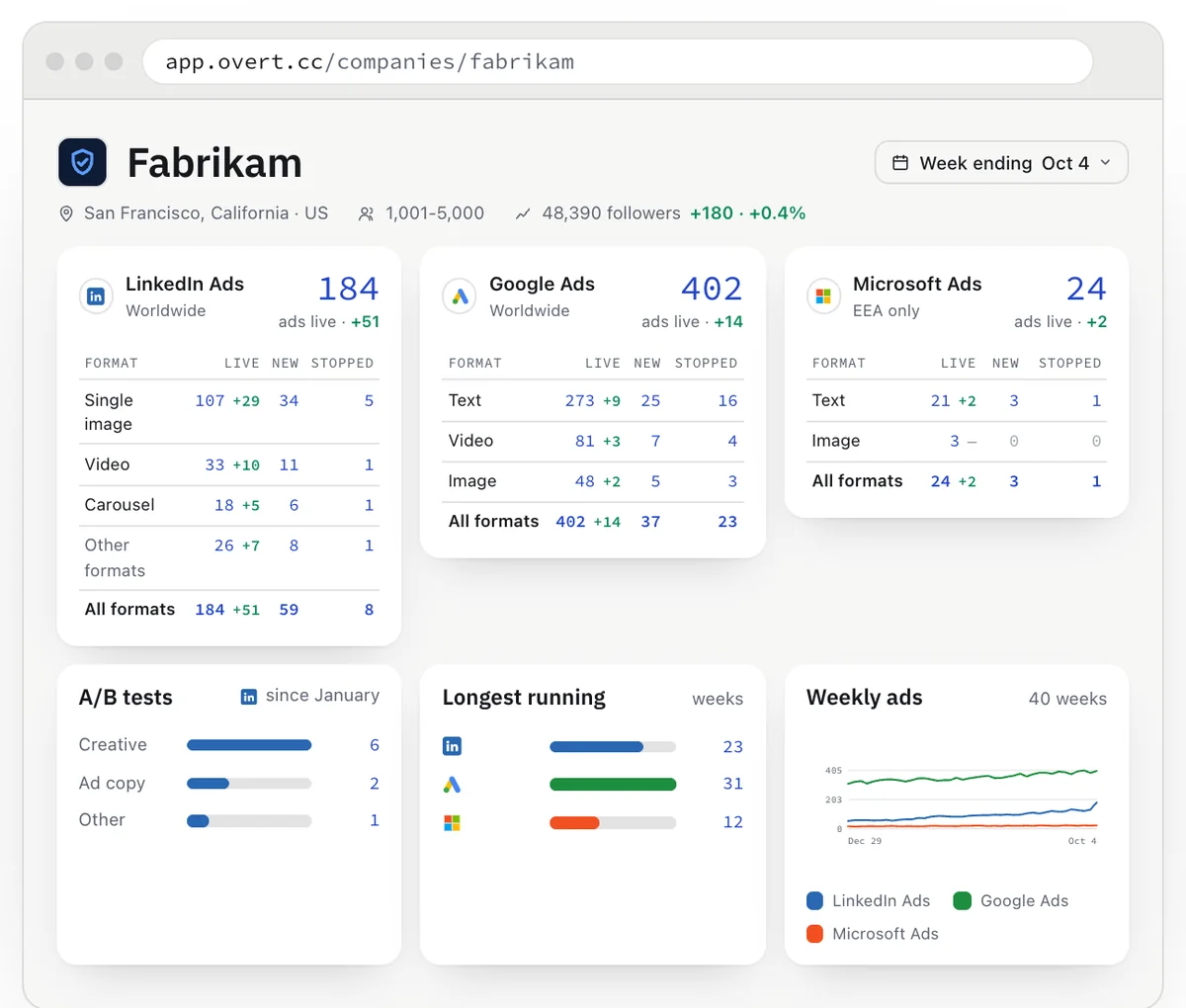1186x1008 pixels.
Task: Open the Week ending Oct 4 dropdown
Action: [x=1001, y=163]
